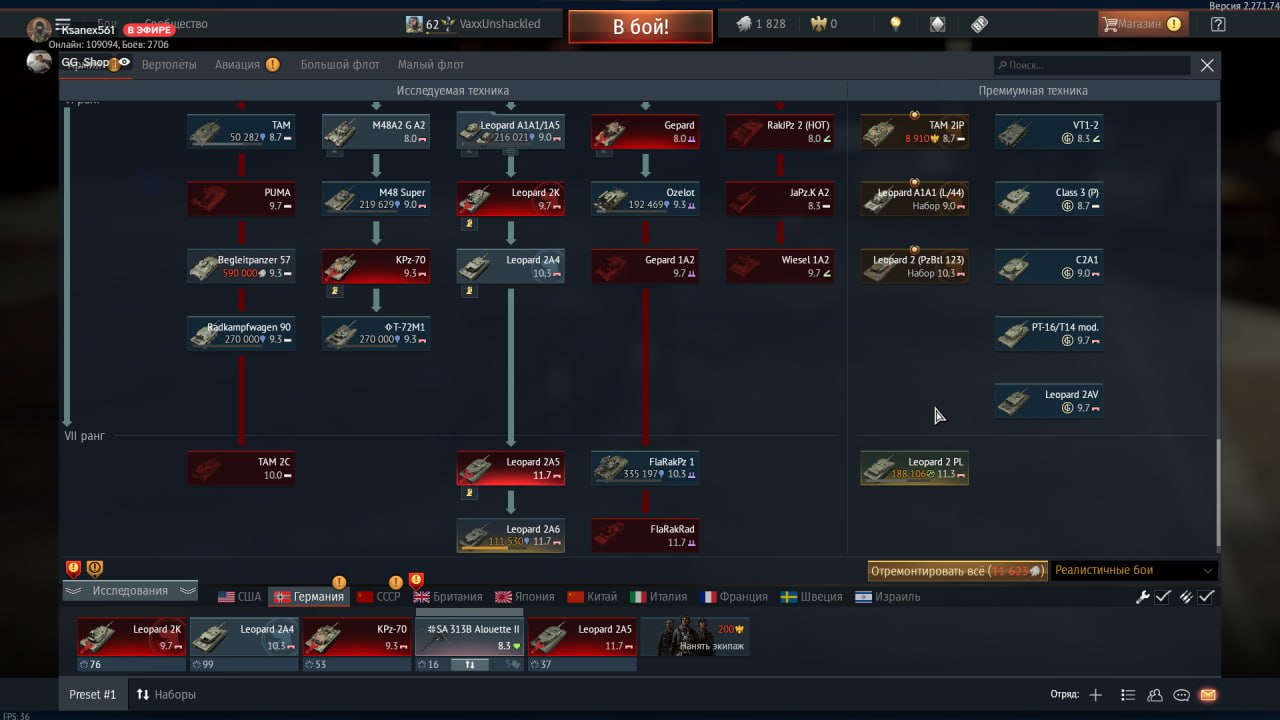This screenshot has height=720, width=1280.
Task: Open the Реалистичные бои game mode dropdown
Action: tap(1134, 570)
